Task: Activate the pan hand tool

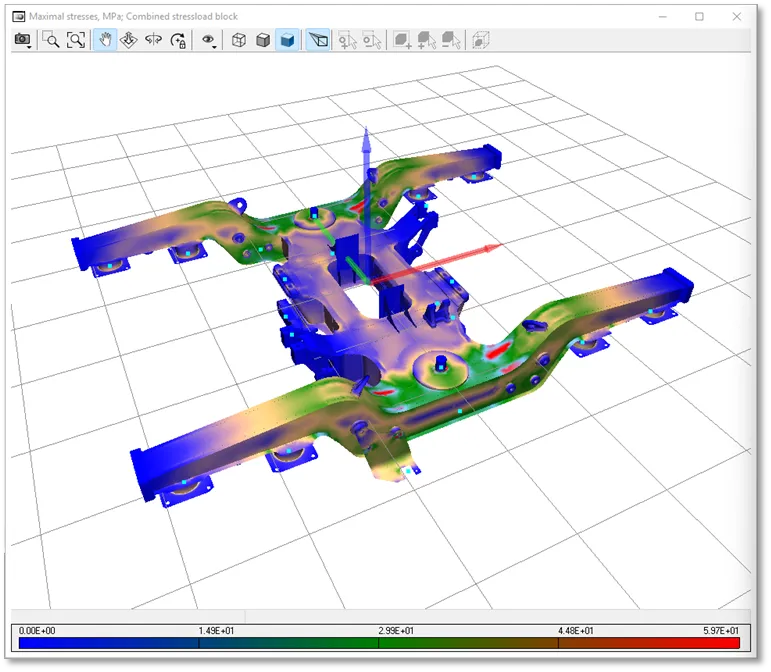Action: (x=104, y=40)
